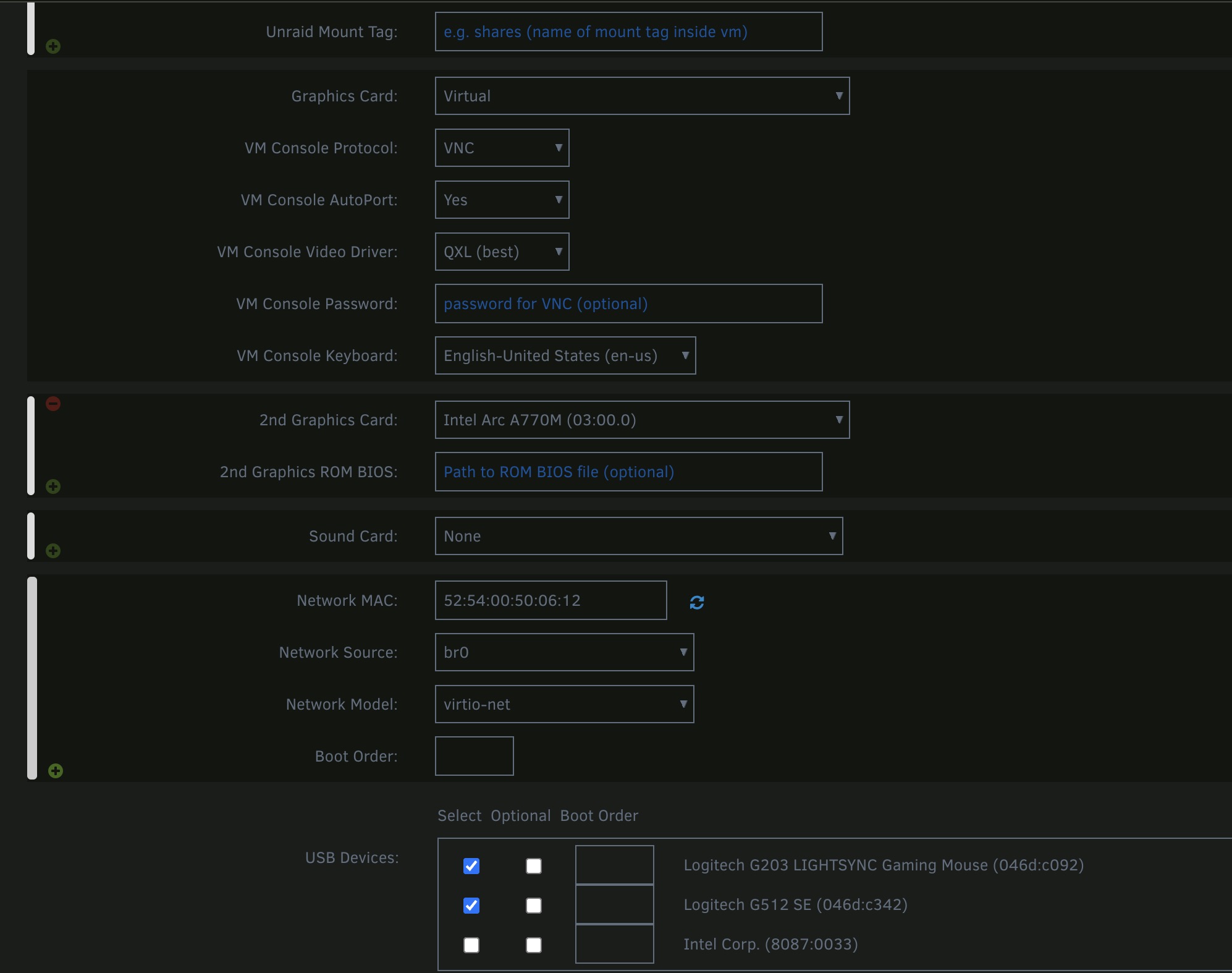Open the Graphics Card dropdown

[642, 96]
